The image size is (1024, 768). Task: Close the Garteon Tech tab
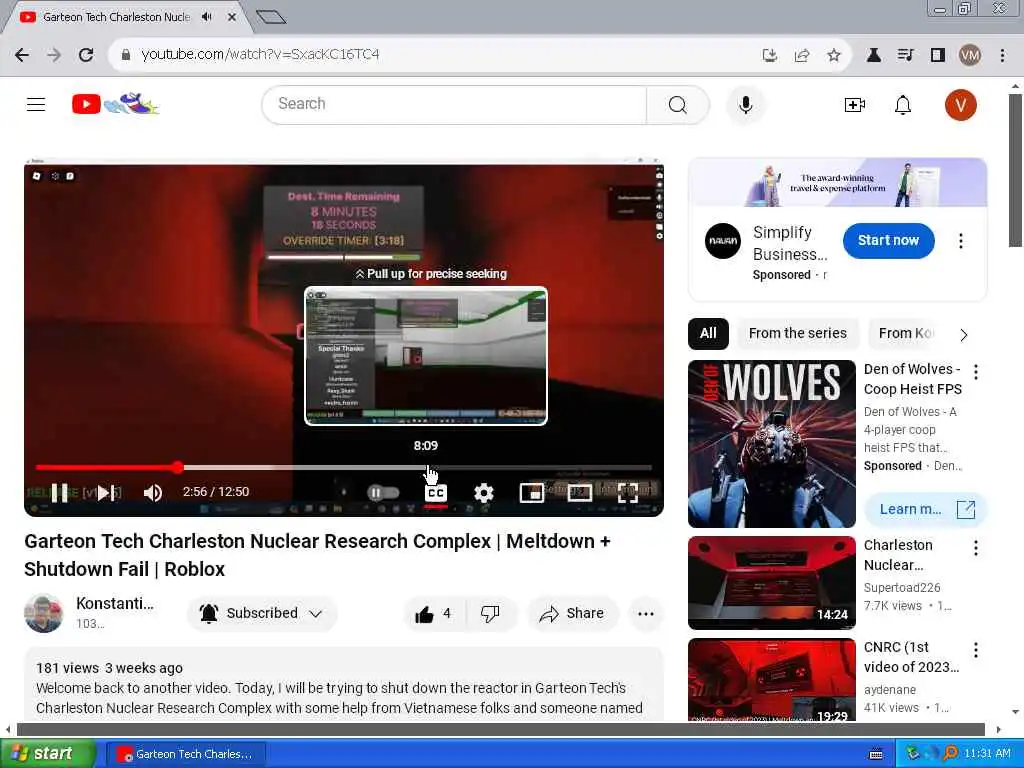(231, 17)
